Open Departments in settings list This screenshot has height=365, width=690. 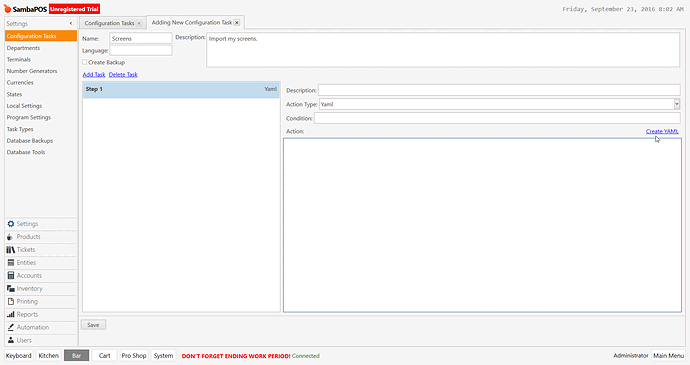[23, 48]
